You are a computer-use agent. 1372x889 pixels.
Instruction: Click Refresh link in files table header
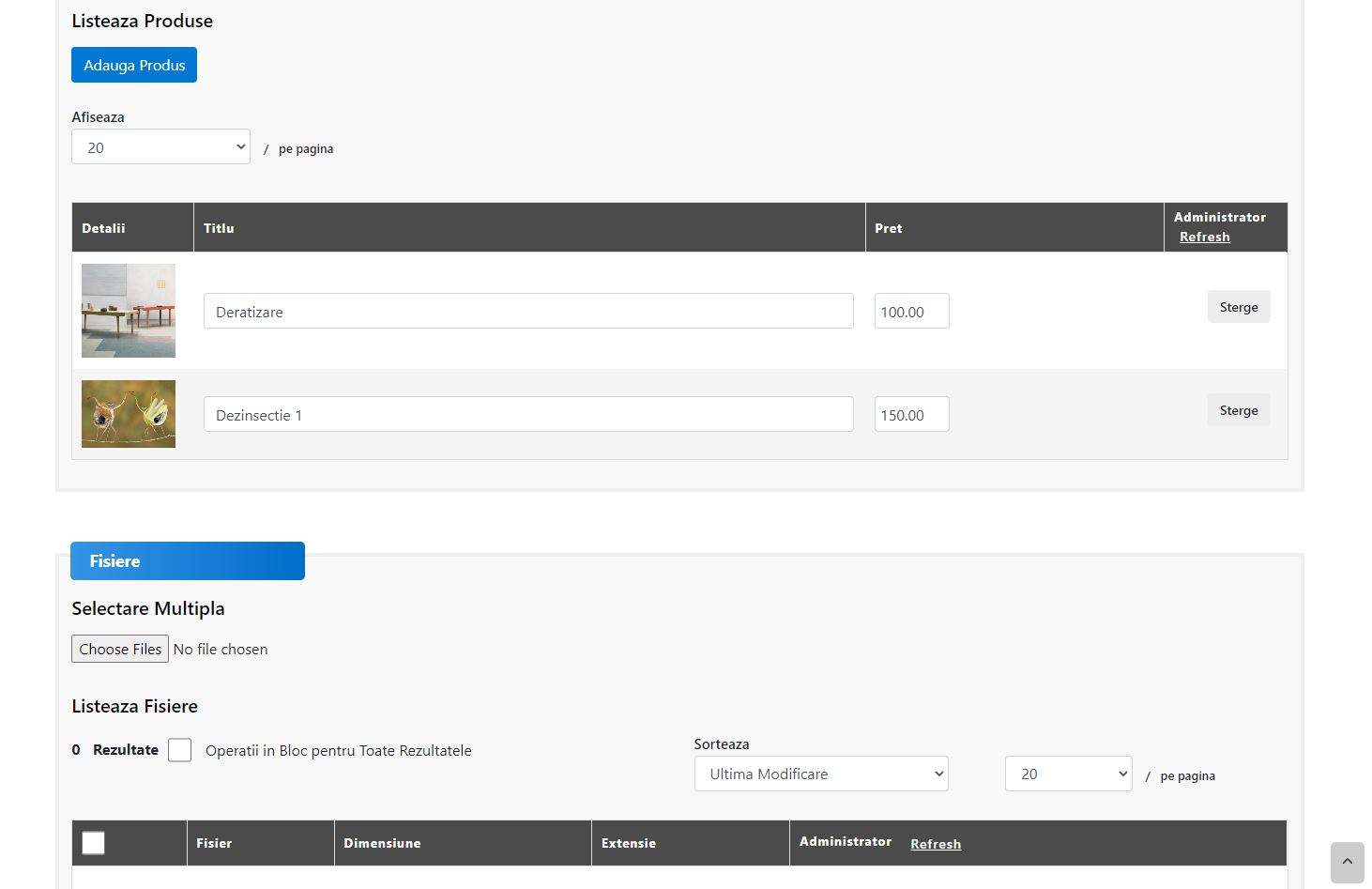point(936,844)
